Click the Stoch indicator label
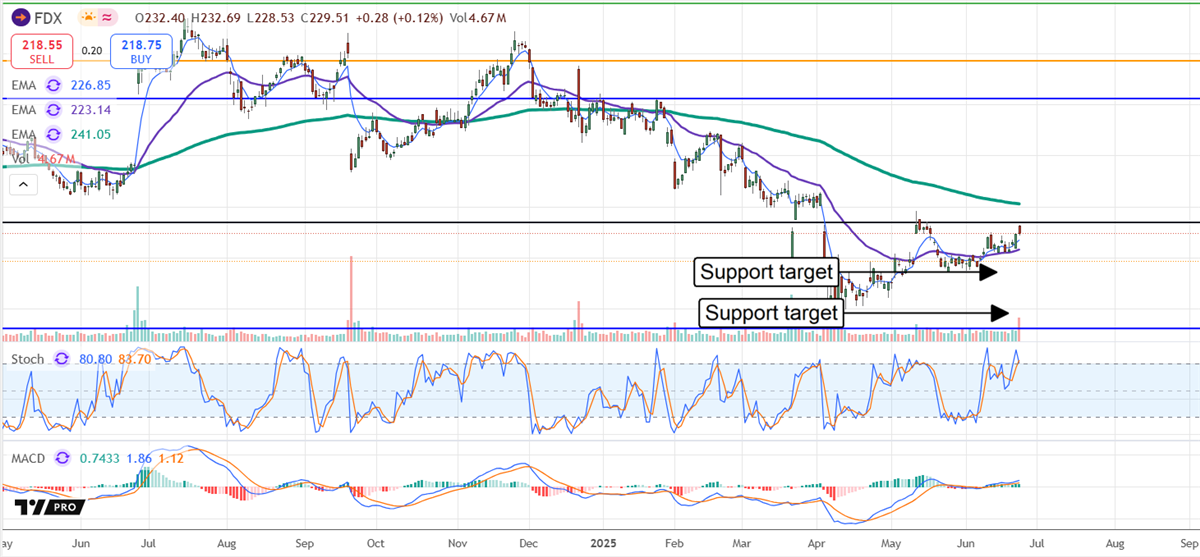The image size is (1200, 557). [x=28, y=358]
